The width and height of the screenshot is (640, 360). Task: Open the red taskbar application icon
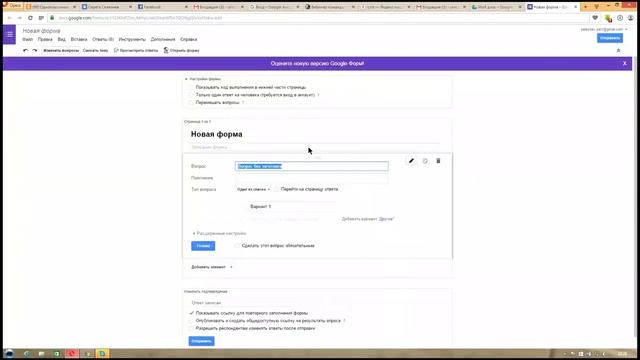pos(72,353)
